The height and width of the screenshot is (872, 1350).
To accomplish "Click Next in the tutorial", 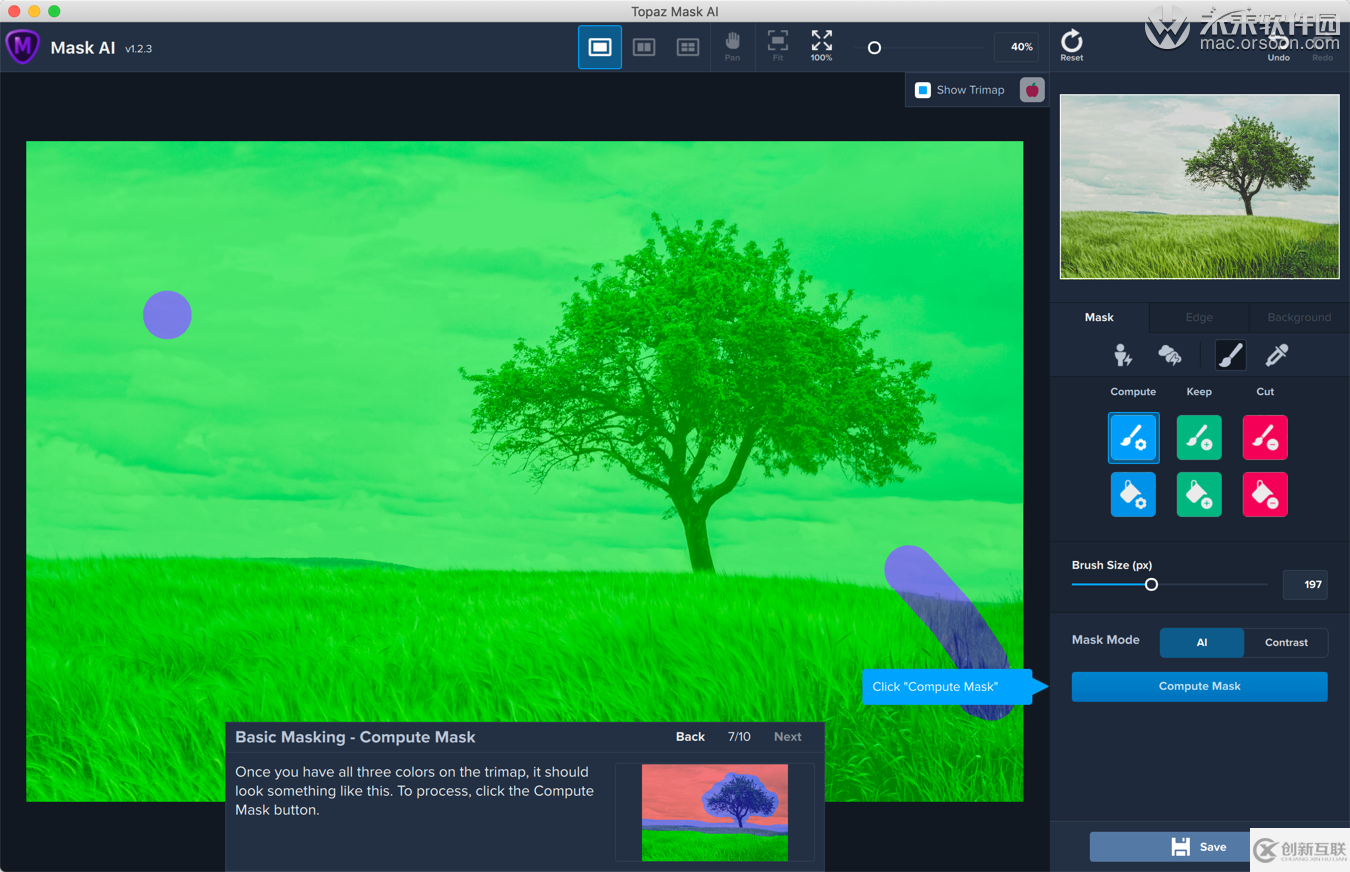I will 787,737.
